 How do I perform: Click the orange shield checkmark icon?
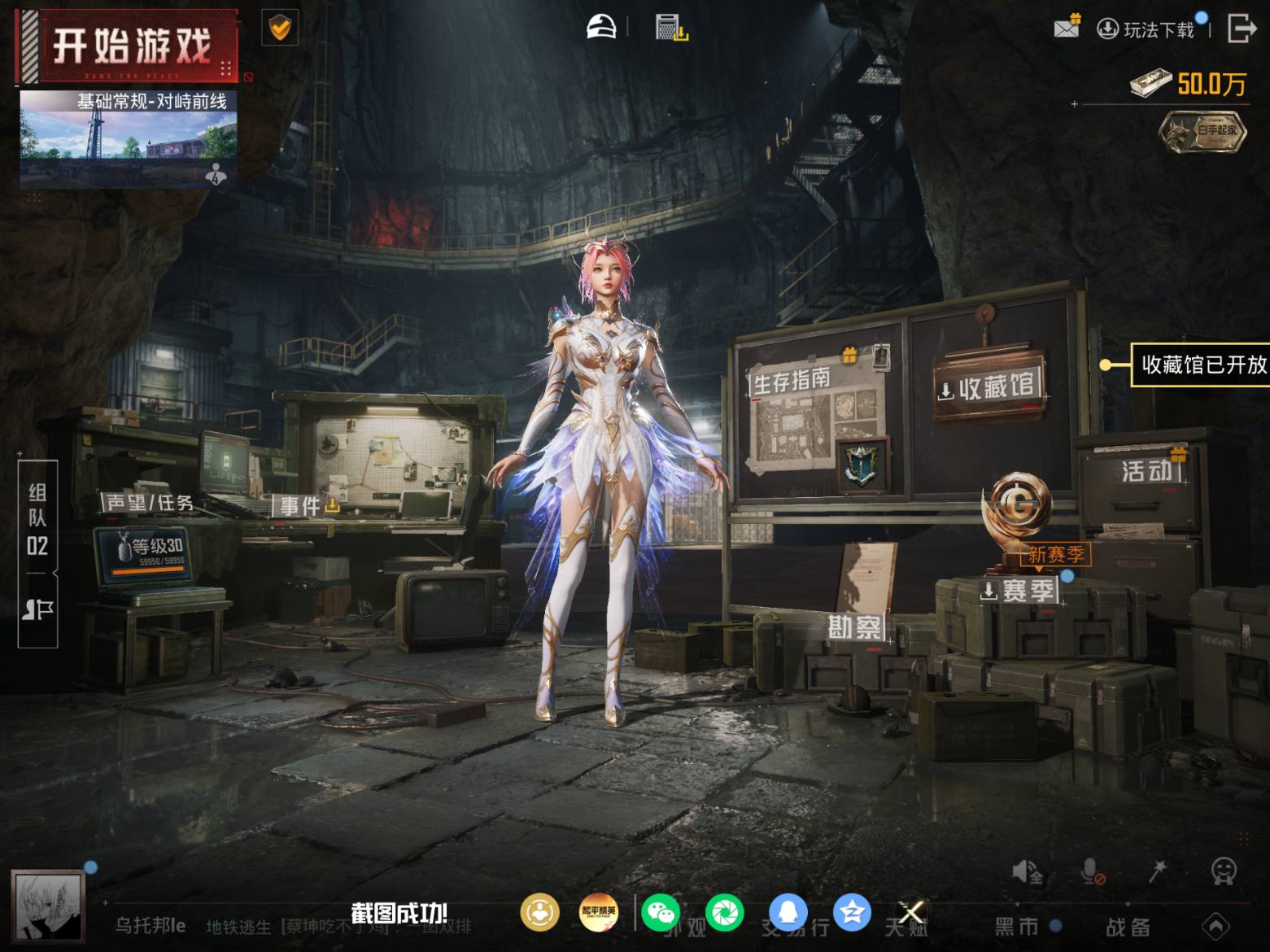(x=280, y=28)
